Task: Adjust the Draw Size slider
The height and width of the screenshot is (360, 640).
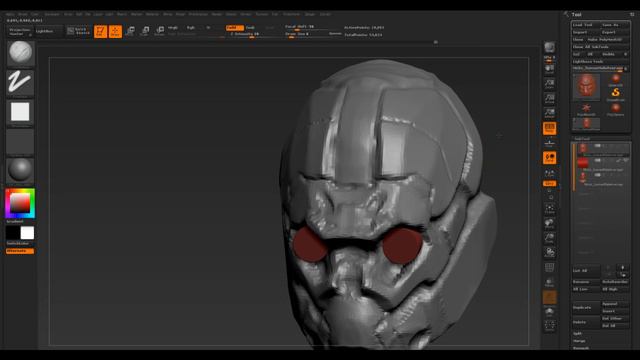Action: tap(307, 34)
